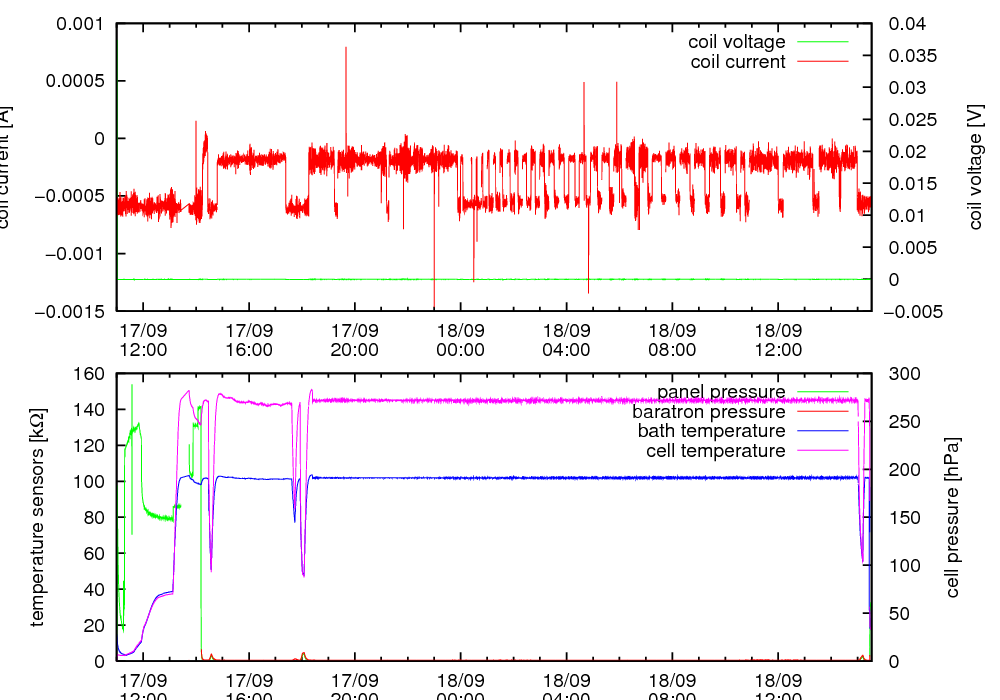Click the "coil voltage [V]" axis title
Image resolution: width=1000 pixels, height=700 pixels.
pyautogui.click(x=977, y=167)
